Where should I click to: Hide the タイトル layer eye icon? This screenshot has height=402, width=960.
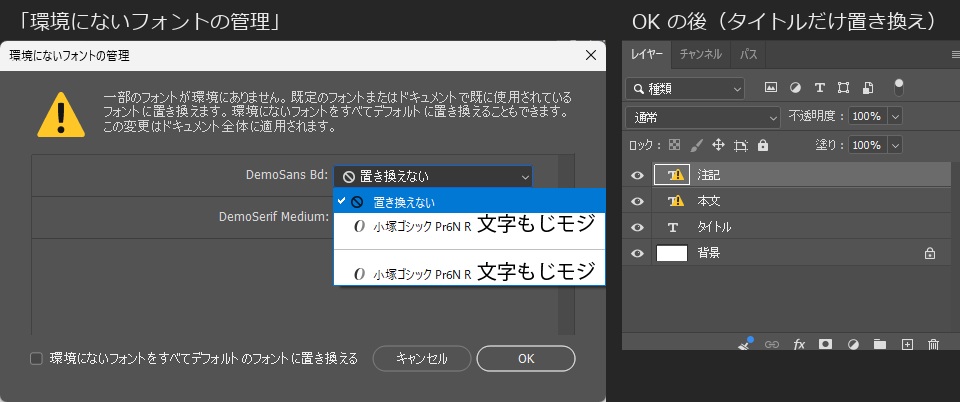[x=637, y=227]
